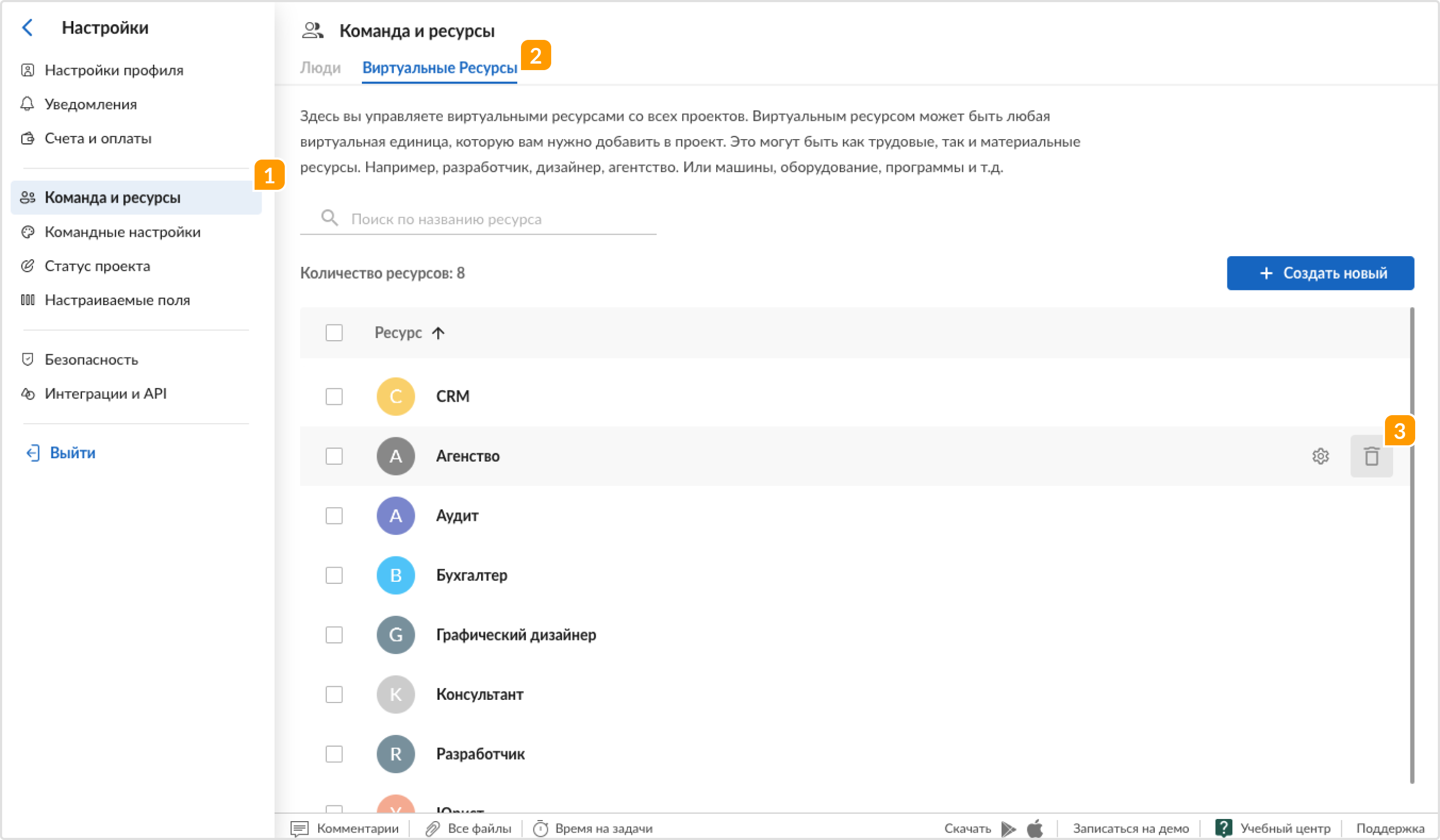
Task: Go back using the Настройки arrow
Action: (27, 27)
